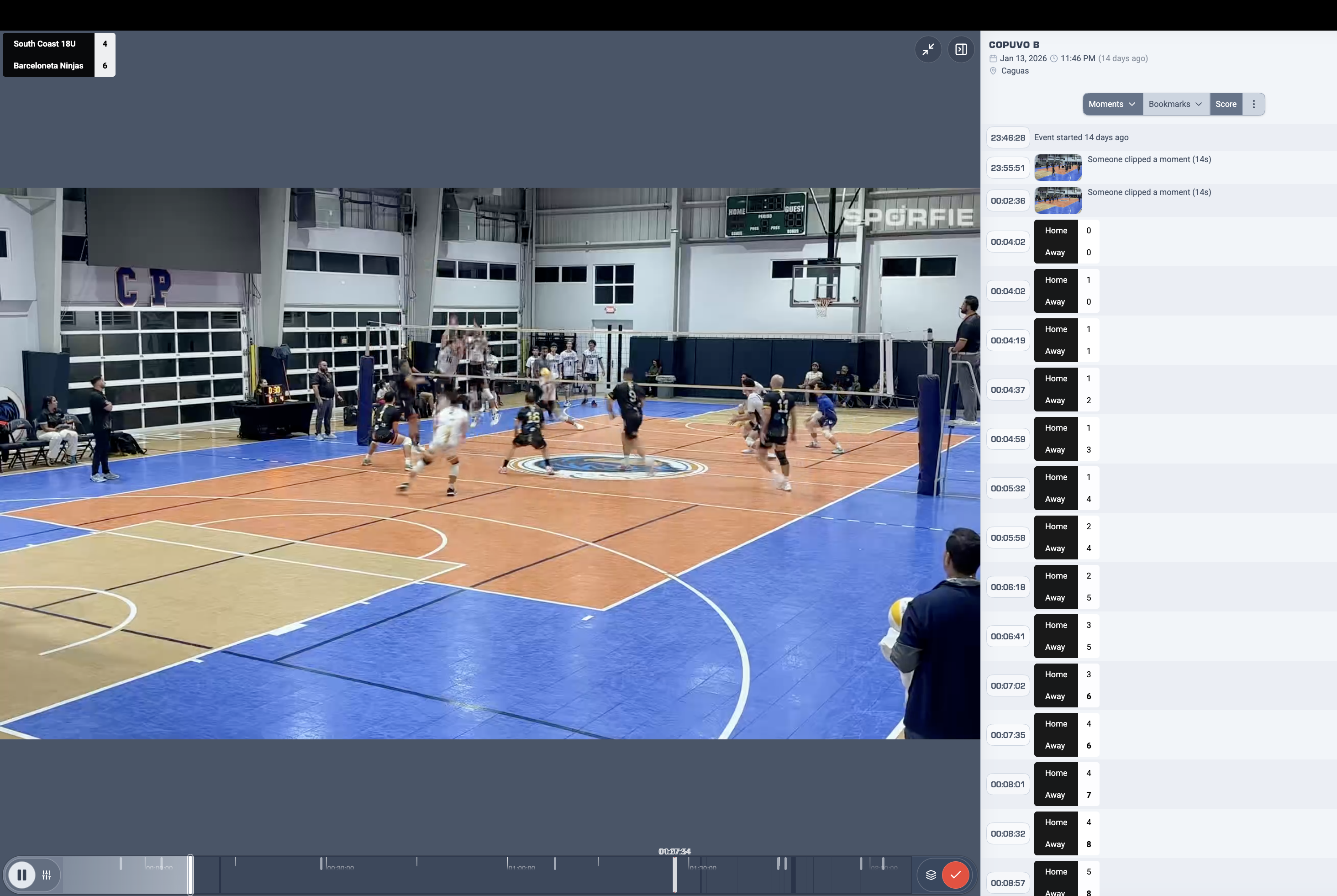Click the timeline marker under 00:27:34
The width and height of the screenshot is (1337, 896).
point(675,874)
